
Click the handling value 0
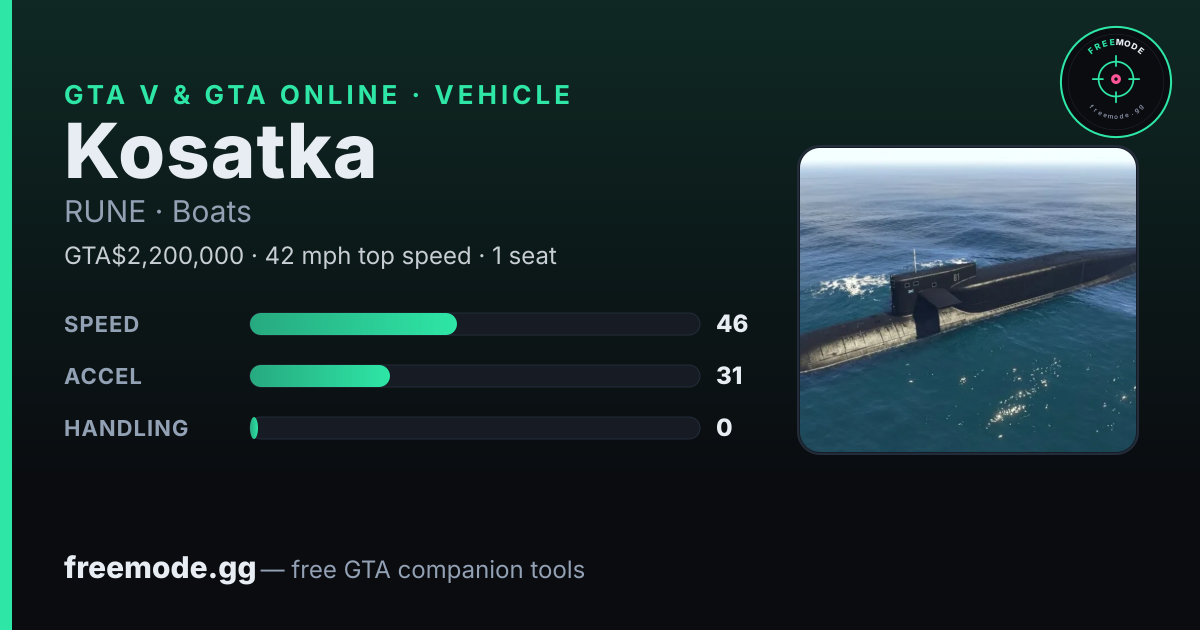click(x=724, y=428)
